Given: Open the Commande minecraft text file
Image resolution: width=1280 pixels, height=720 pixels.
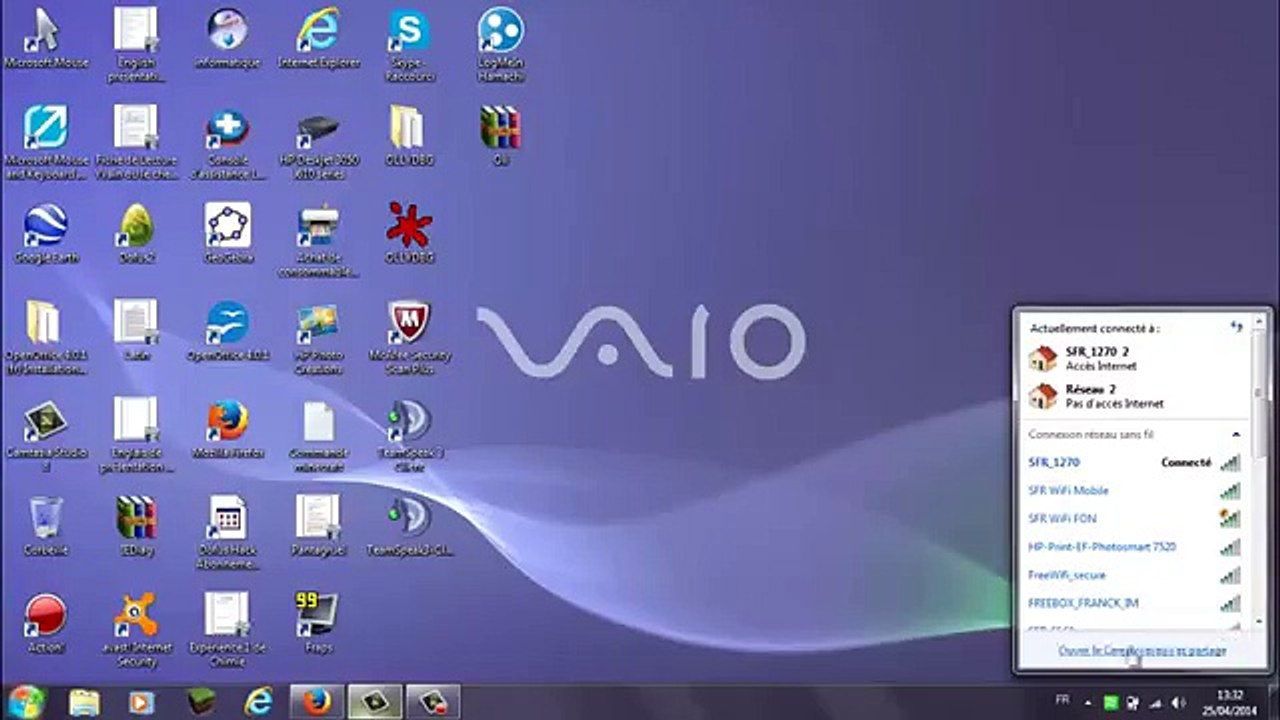Looking at the screenshot, I should [x=318, y=435].
